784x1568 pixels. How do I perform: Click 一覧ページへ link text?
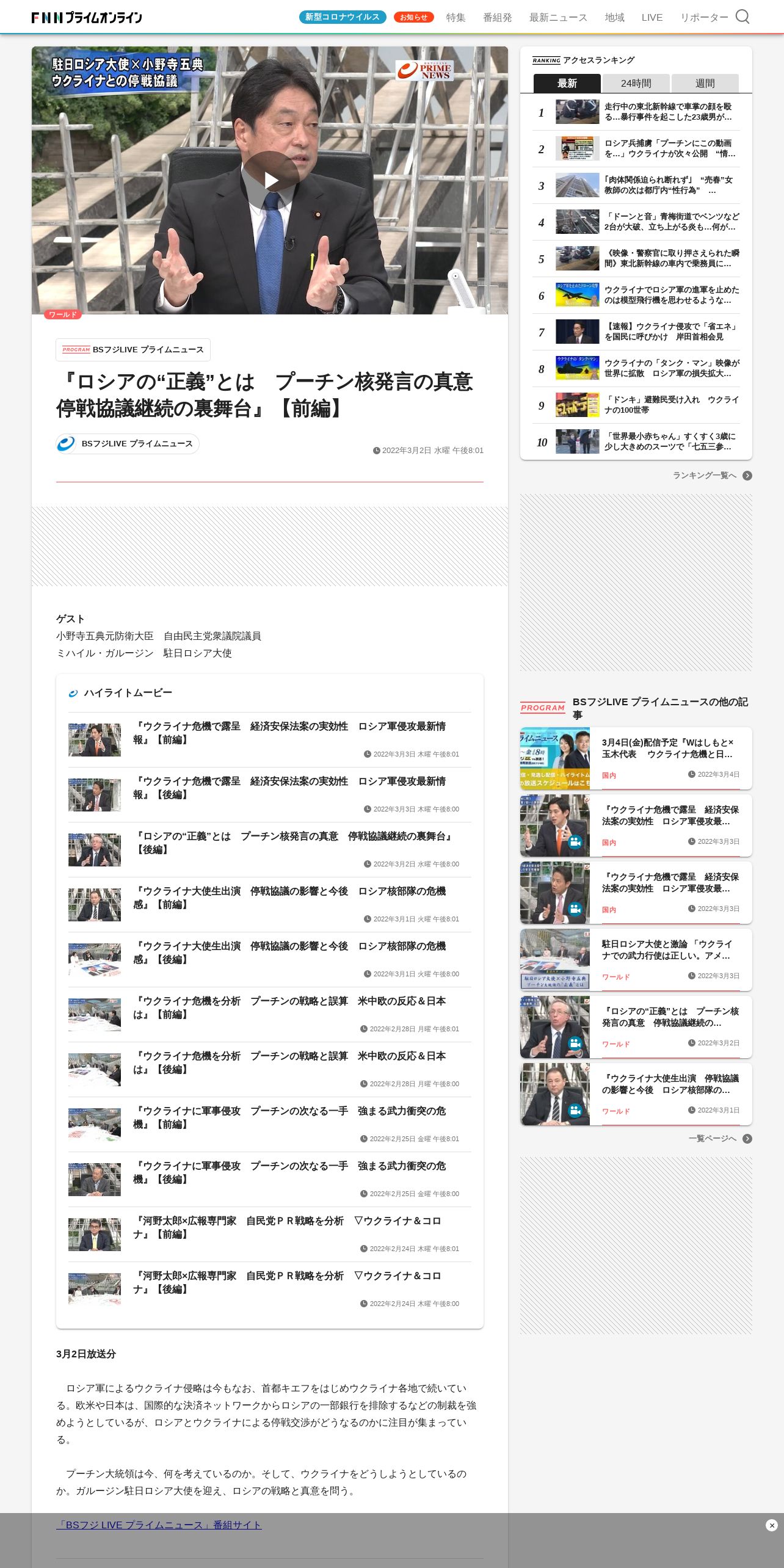coord(713,1139)
